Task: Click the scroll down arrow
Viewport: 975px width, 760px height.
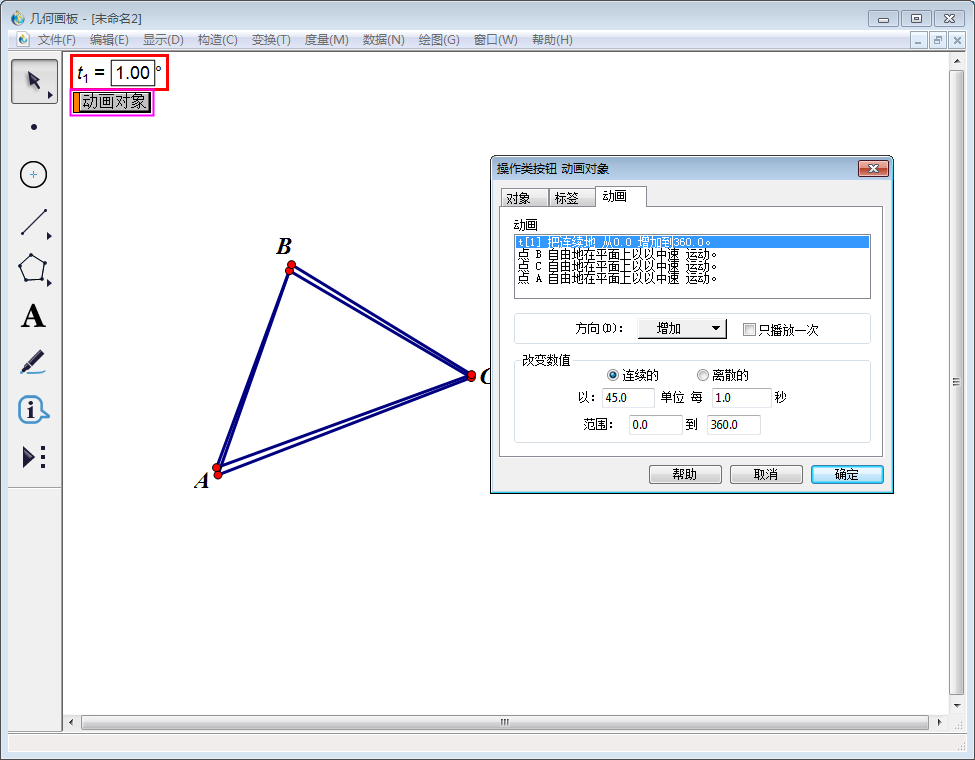Action: [956, 705]
